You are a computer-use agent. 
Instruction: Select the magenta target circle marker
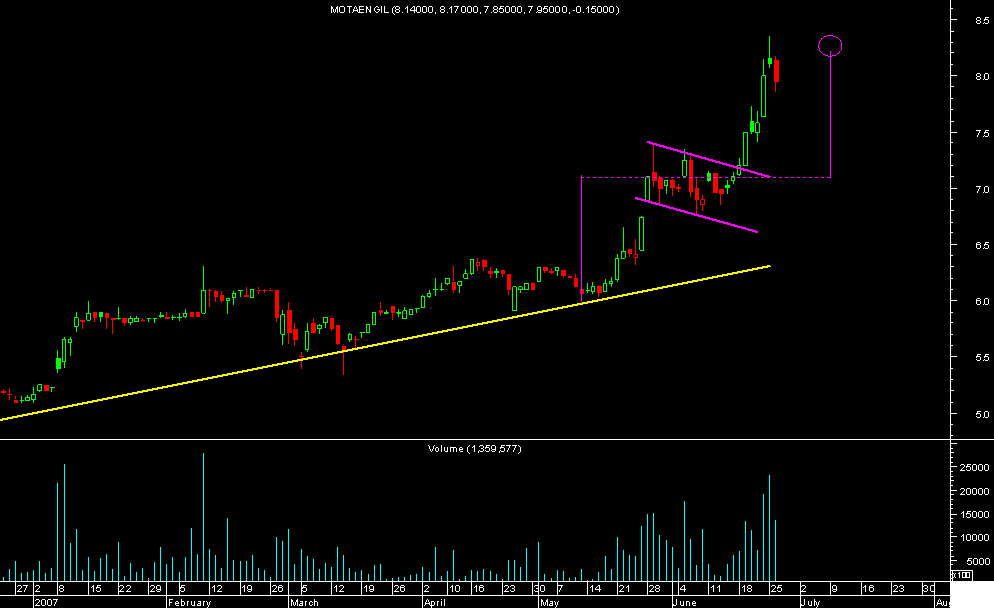point(830,46)
